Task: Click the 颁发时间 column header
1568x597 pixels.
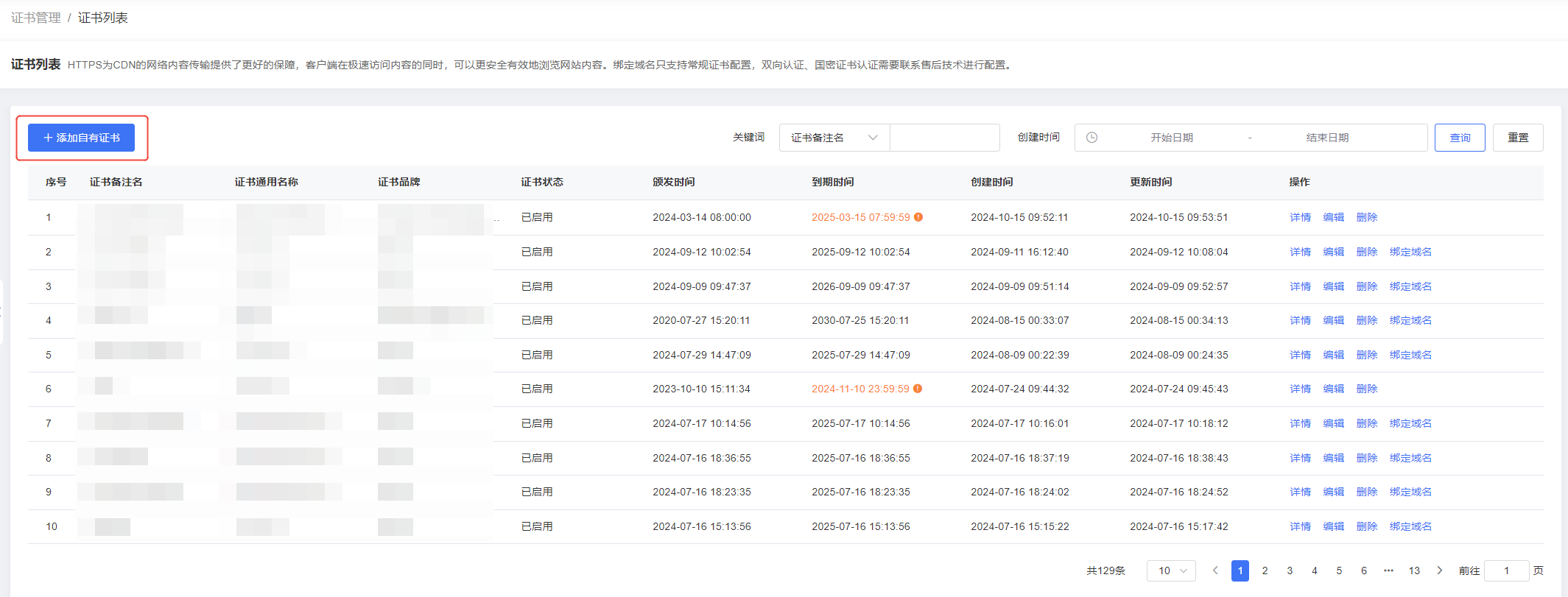Action: point(674,182)
